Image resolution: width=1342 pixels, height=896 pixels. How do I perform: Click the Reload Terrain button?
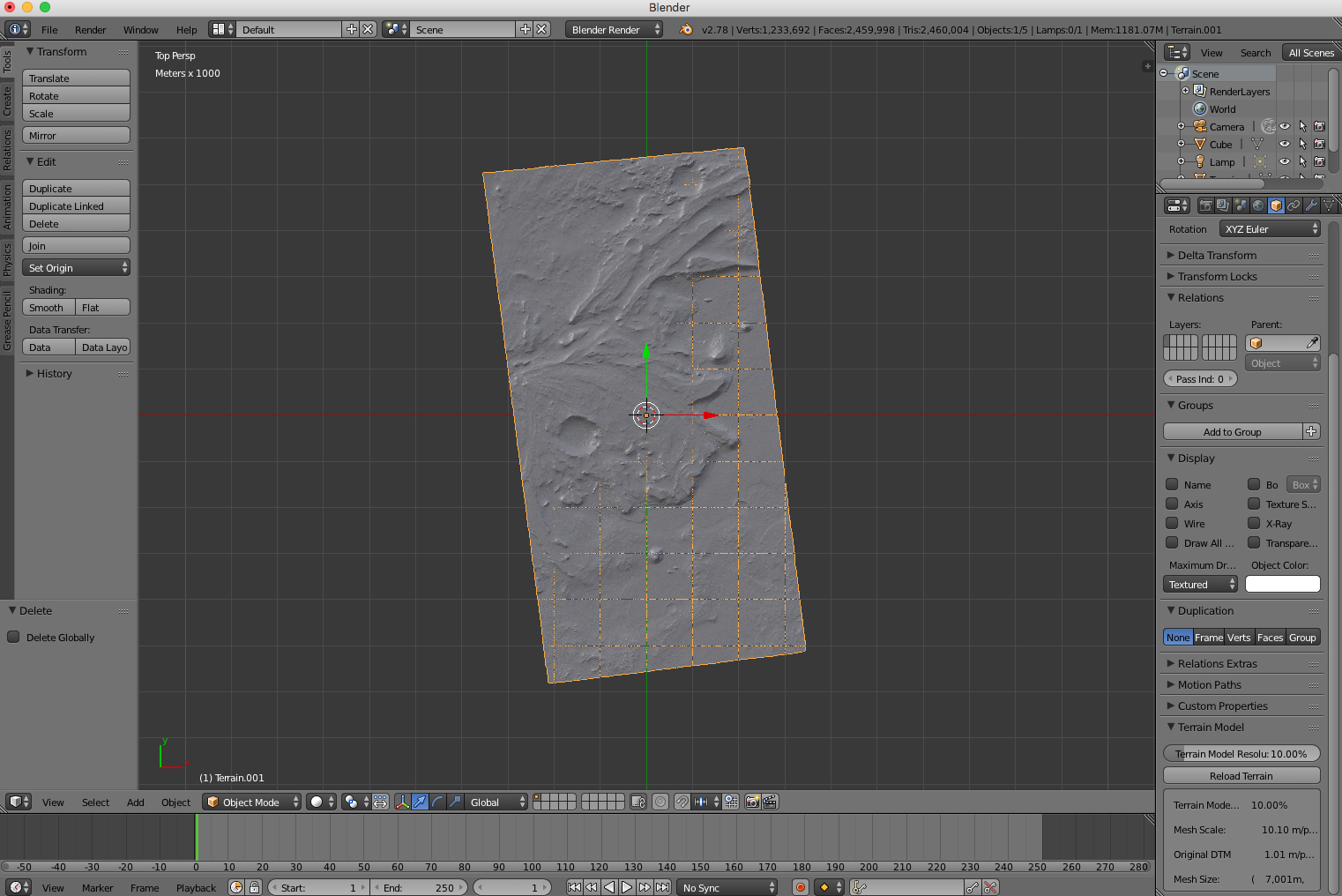(x=1241, y=775)
